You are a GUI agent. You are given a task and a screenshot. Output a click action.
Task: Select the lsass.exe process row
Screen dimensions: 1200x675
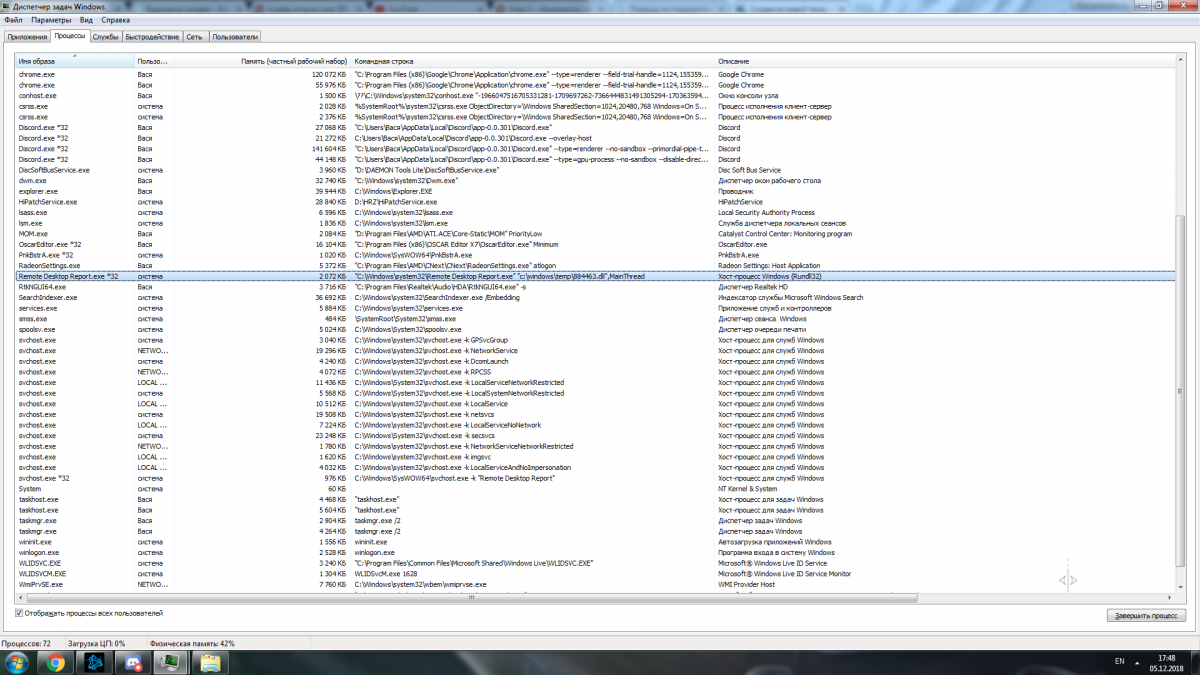[x=594, y=212]
